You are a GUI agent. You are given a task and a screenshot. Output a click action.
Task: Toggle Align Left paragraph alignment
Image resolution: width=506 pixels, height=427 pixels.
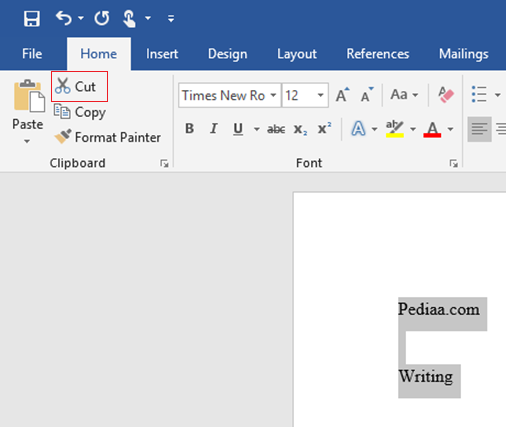pos(479,129)
